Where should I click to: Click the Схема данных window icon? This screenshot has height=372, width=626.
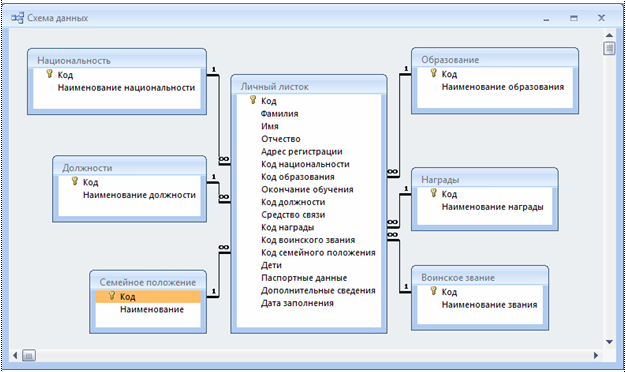(x=17, y=18)
